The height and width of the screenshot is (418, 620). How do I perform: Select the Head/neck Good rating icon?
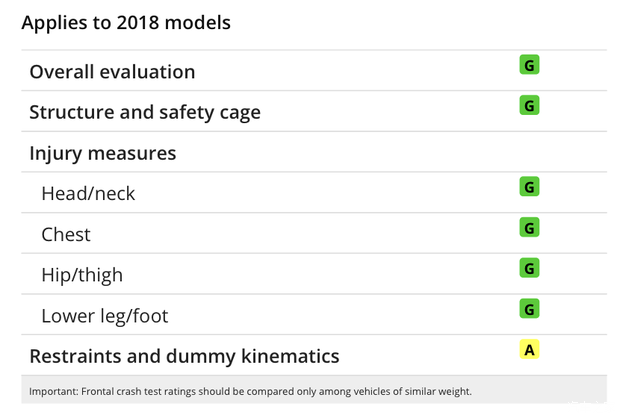coord(529,187)
